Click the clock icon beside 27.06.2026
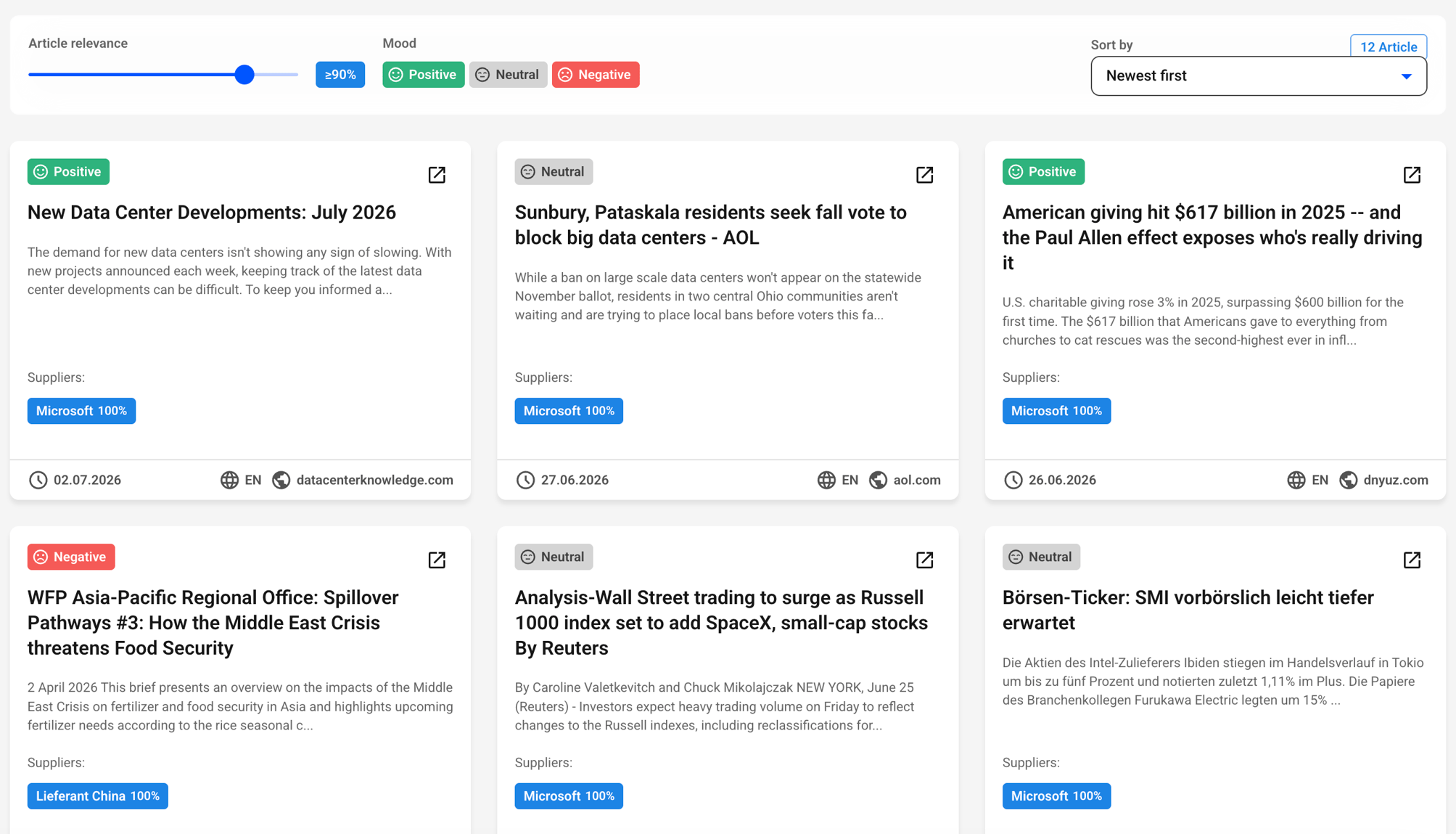 [525, 480]
